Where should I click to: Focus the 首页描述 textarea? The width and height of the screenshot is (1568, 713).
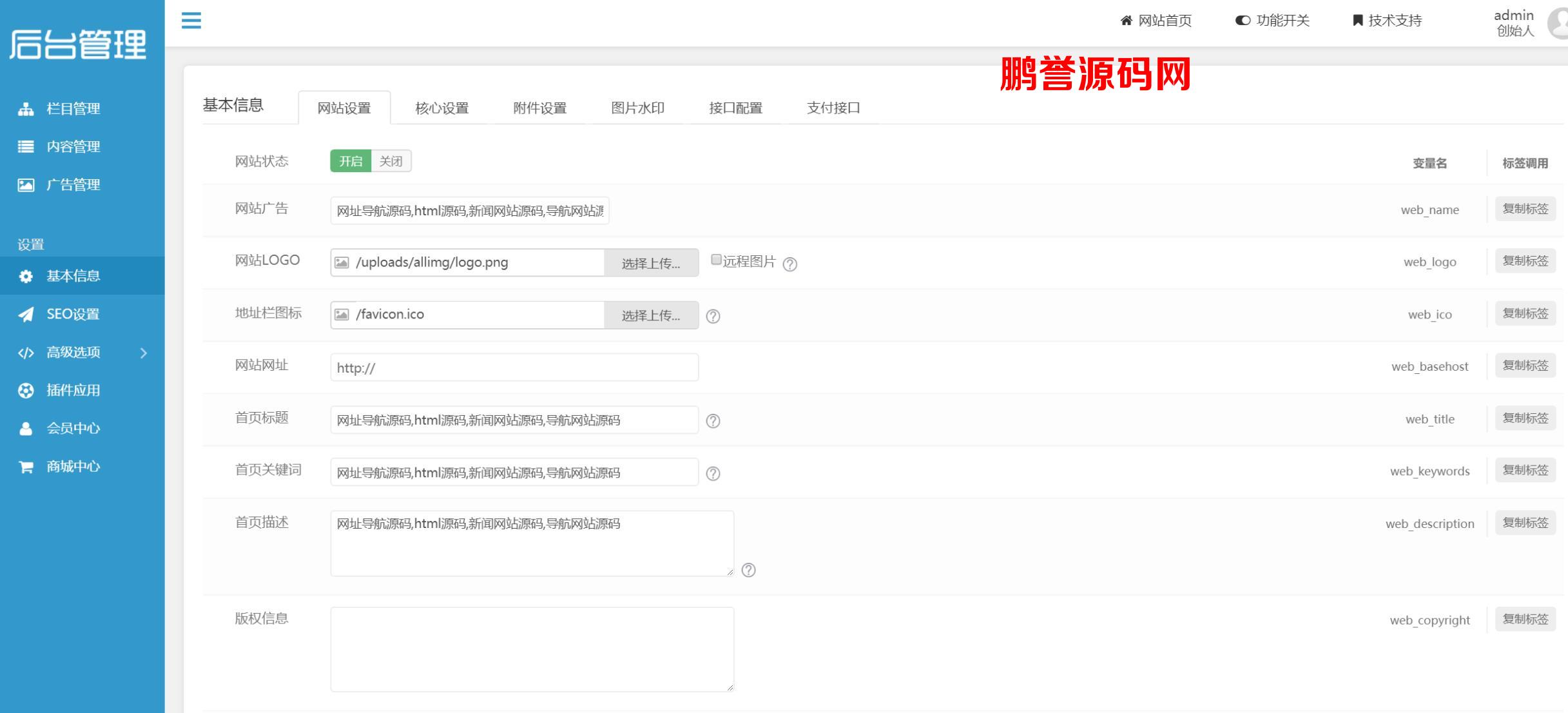click(x=532, y=543)
